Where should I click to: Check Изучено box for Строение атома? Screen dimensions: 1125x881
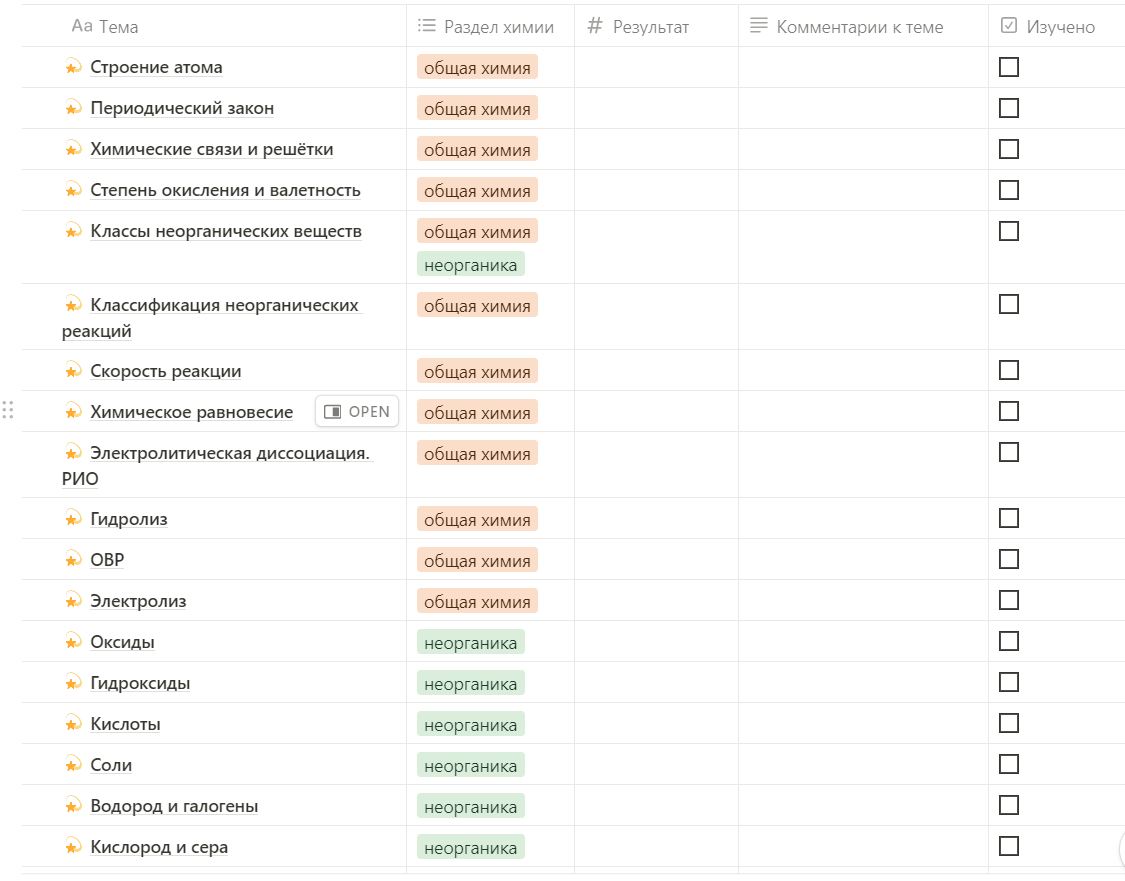click(1009, 67)
